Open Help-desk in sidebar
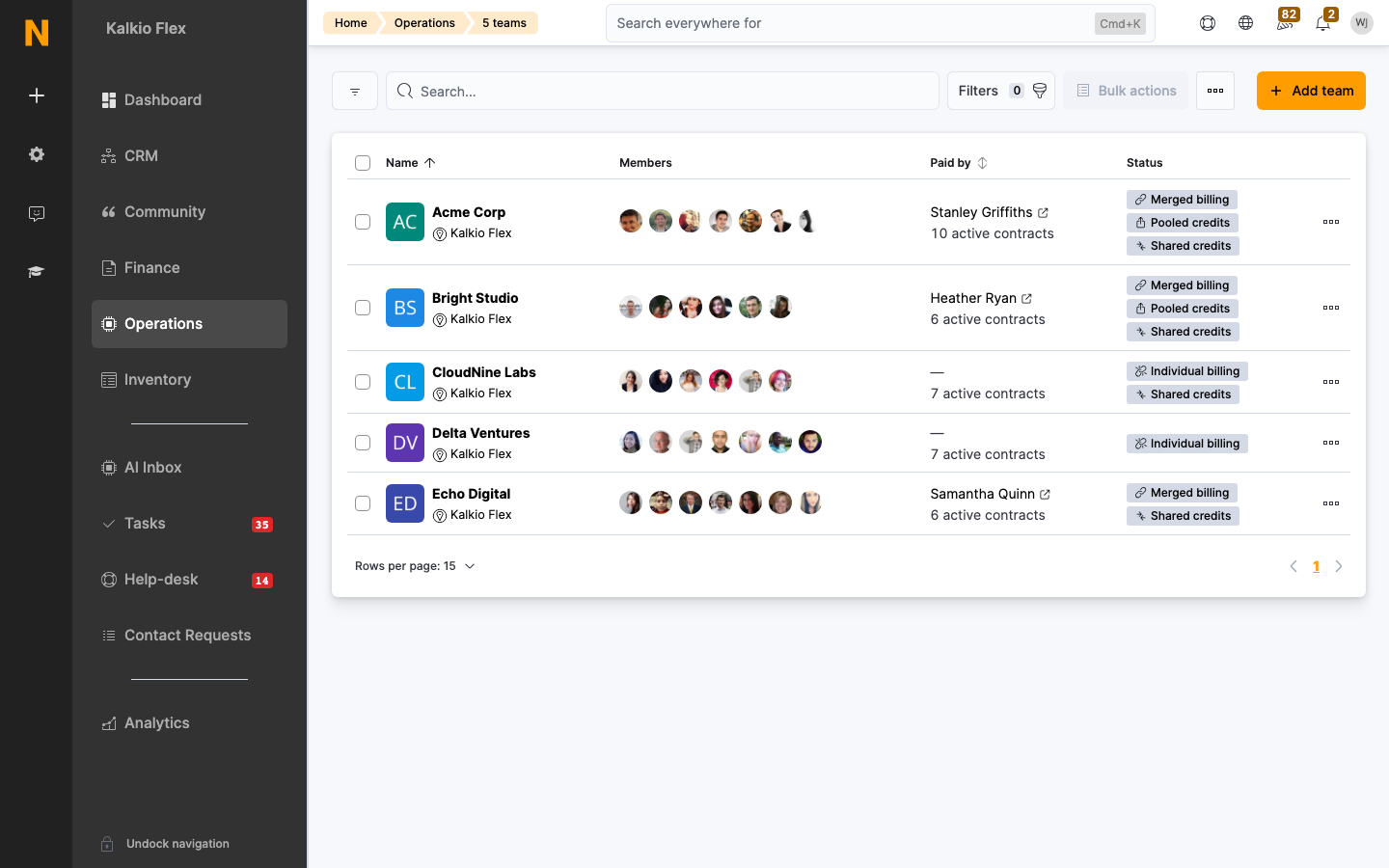 189,580
